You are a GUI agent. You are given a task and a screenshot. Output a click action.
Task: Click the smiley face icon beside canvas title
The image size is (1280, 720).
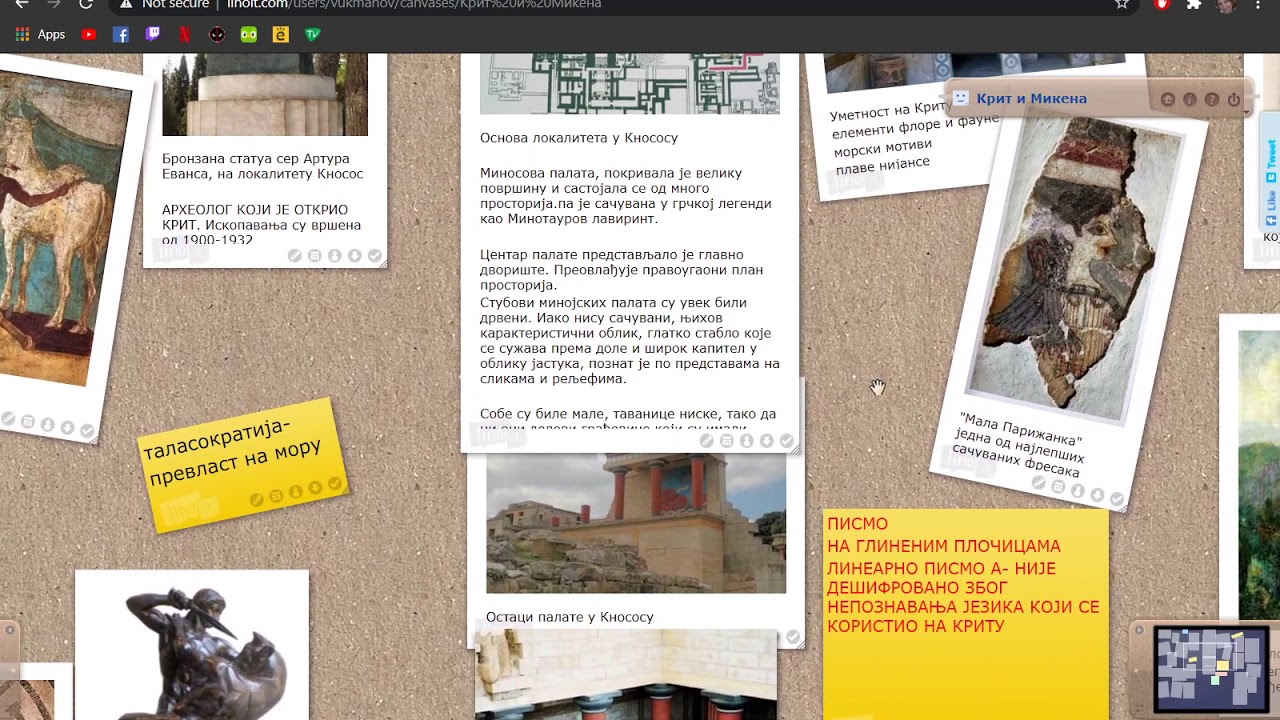coord(961,98)
